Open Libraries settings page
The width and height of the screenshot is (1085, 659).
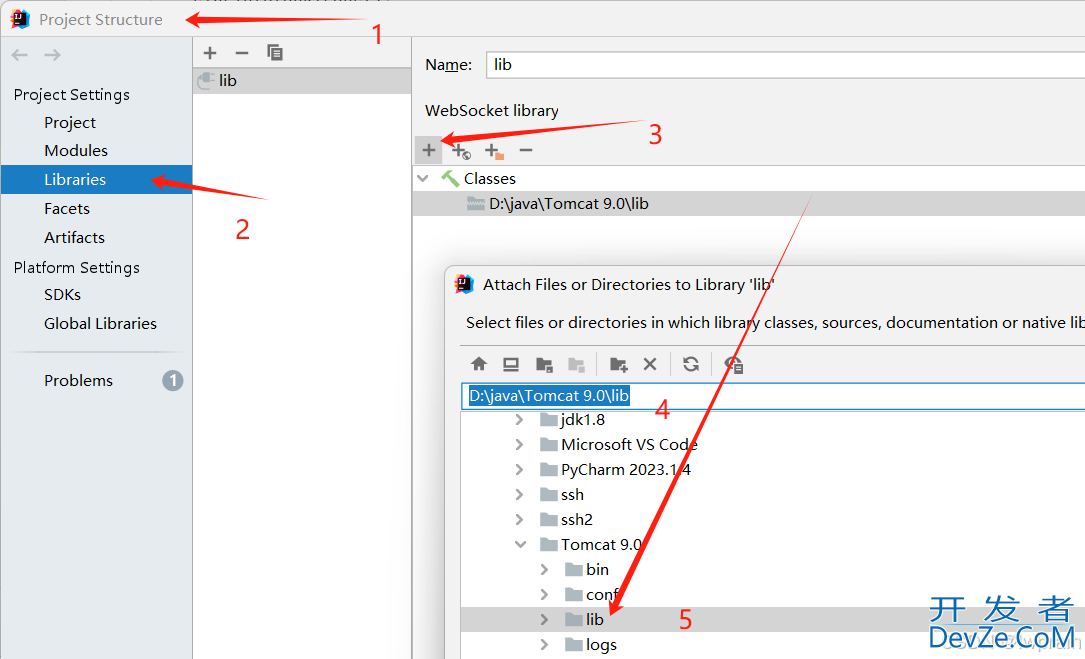coord(96,179)
